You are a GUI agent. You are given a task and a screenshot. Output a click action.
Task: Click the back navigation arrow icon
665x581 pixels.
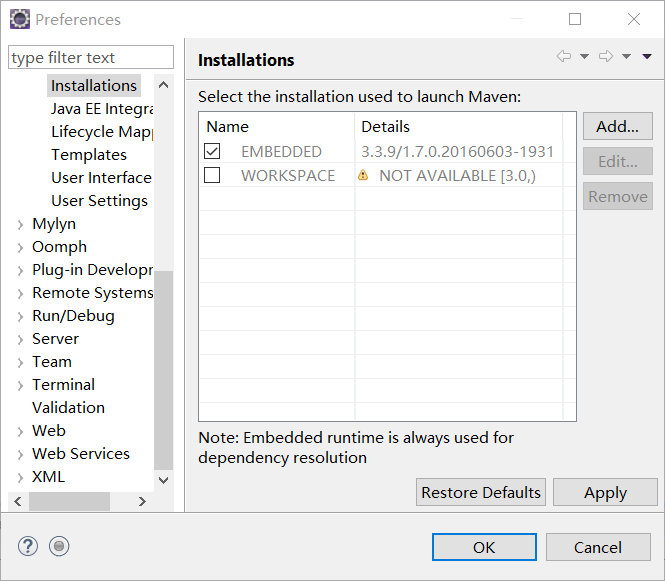(564, 56)
